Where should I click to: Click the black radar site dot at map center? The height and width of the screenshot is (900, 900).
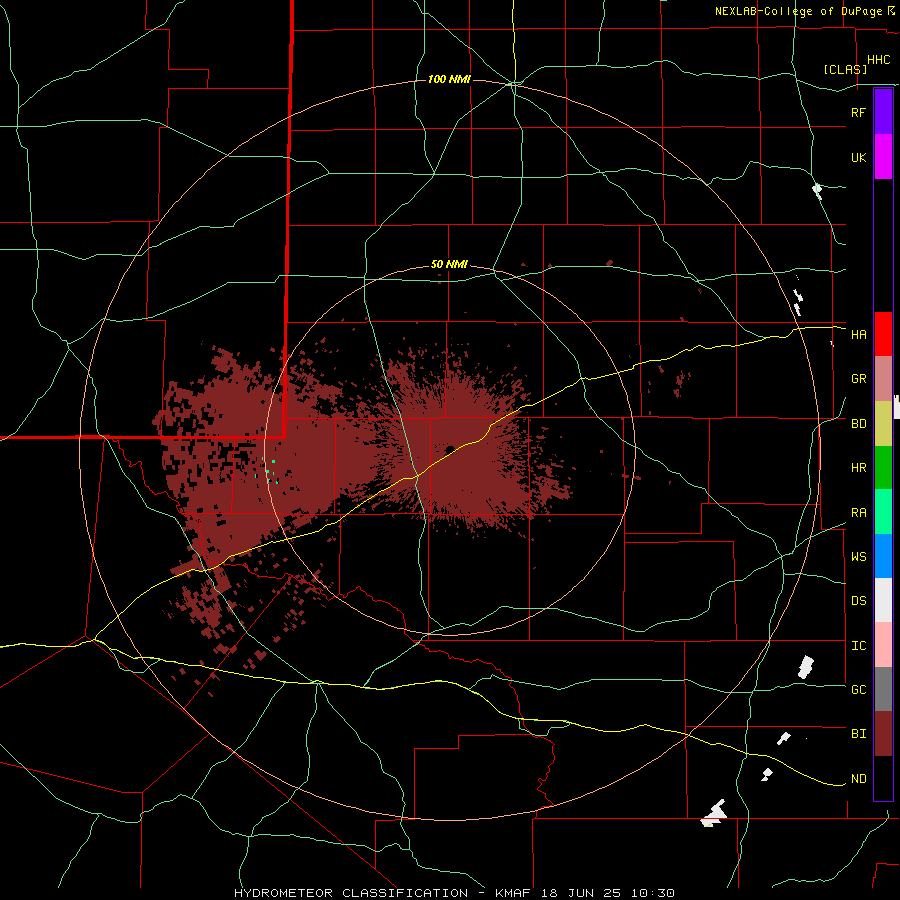(450, 449)
